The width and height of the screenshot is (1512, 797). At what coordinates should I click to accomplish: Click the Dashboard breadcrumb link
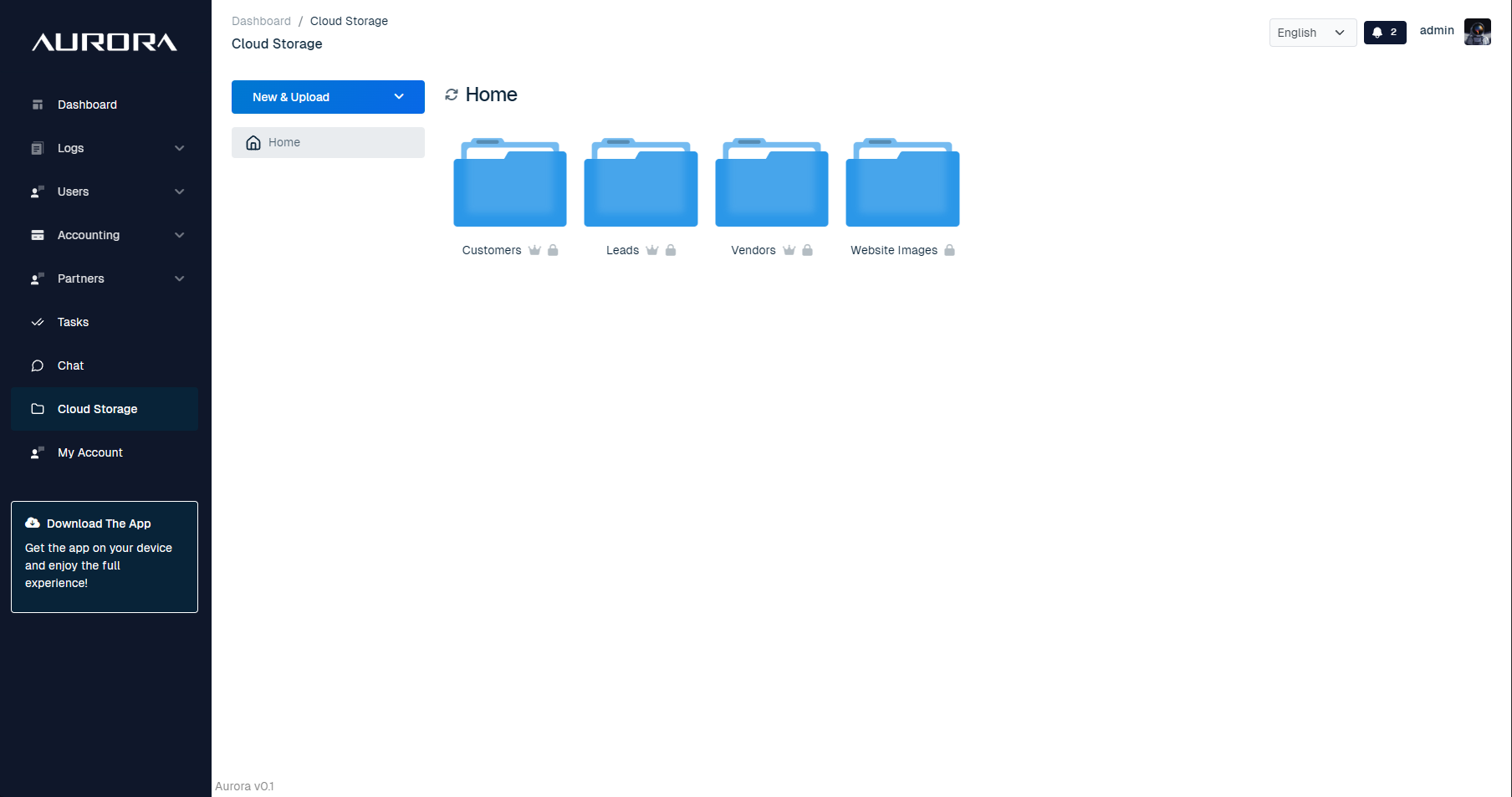(261, 21)
